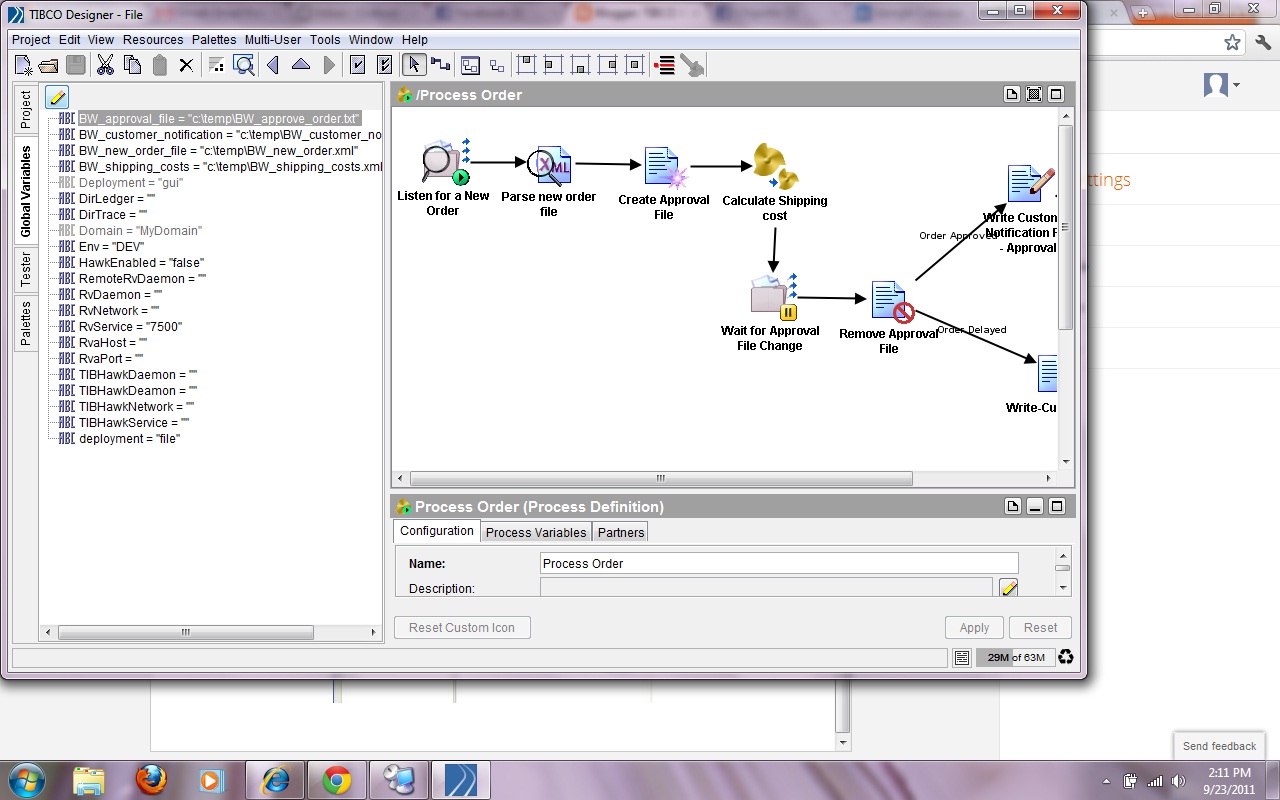Select the BW_approval_file global variable

point(218,119)
